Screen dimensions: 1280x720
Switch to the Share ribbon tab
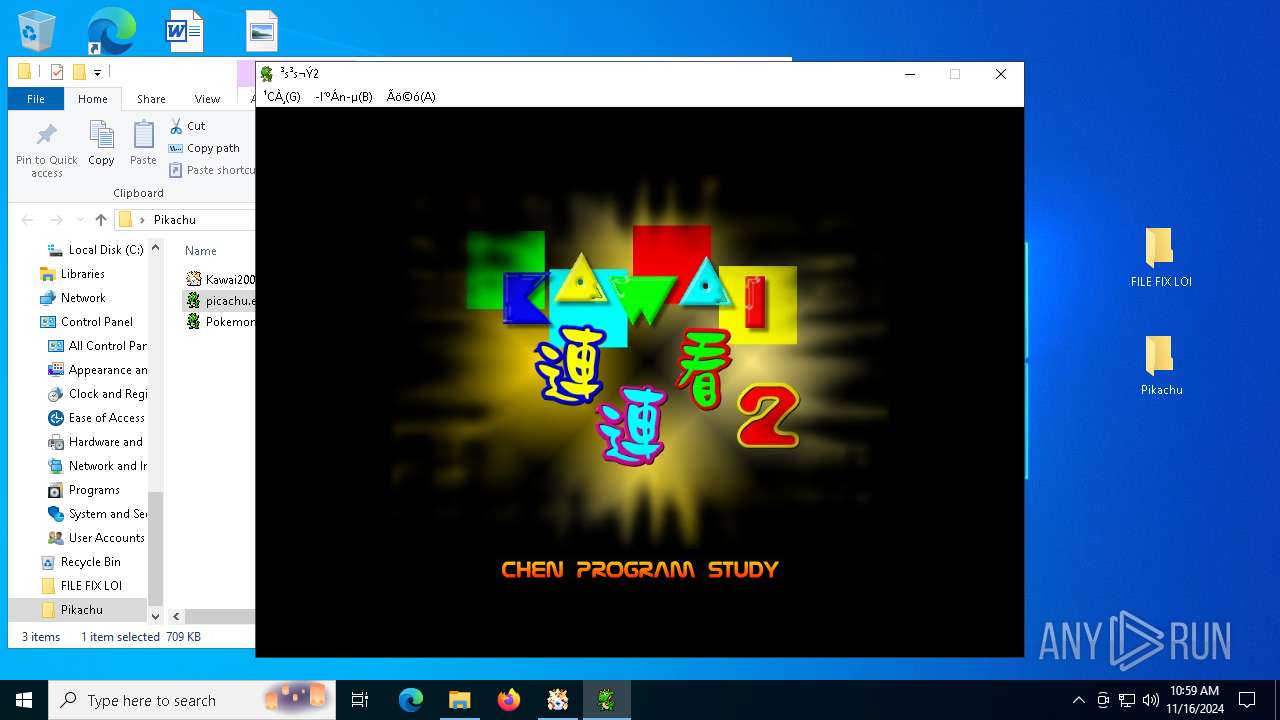click(151, 99)
